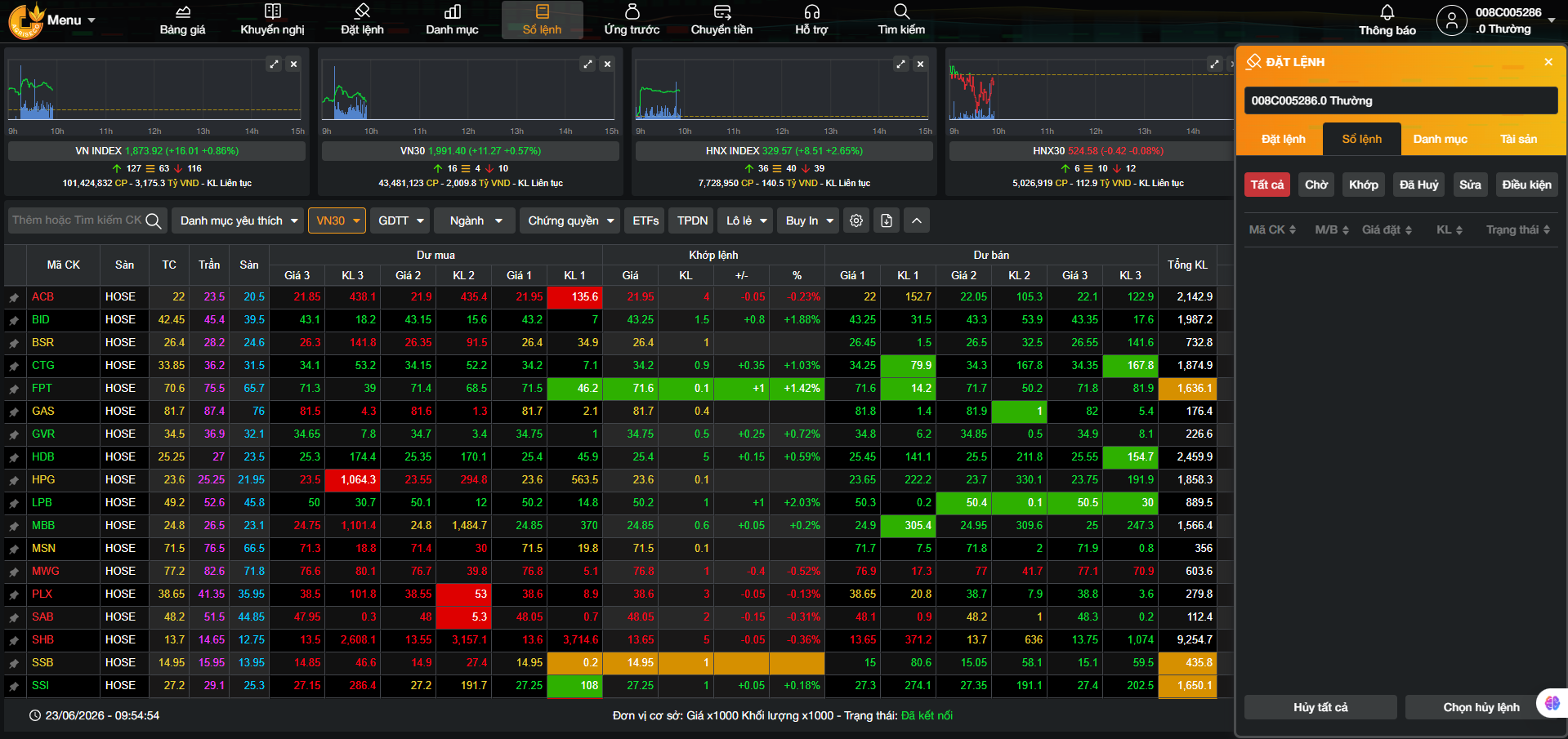Open the GDTT dropdown
Screen dimensions: 1568x739
pos(400,220)
